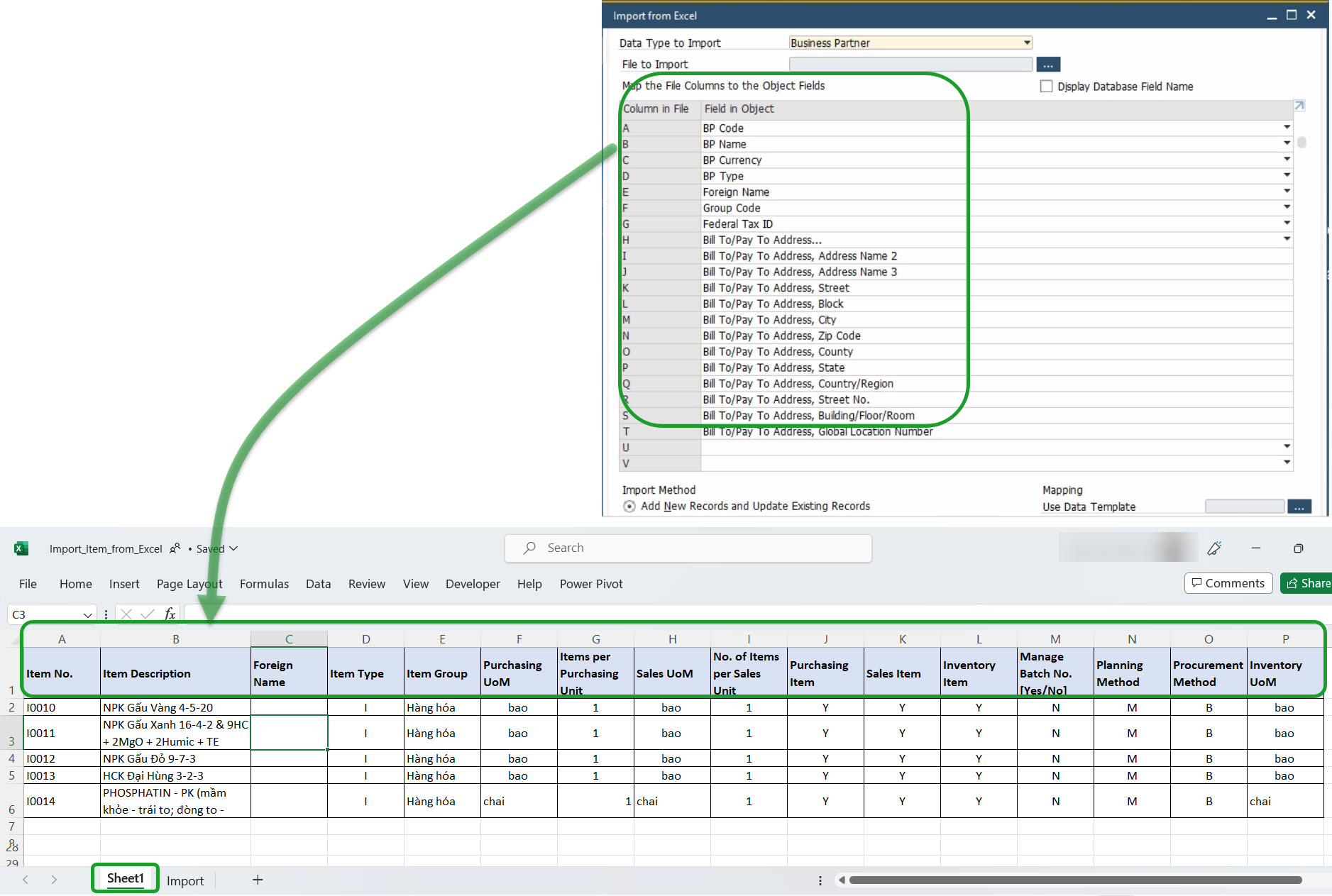Screen dimensions: 1332x896
Task: Open the Home ribbon tab
Action: (76, 584)
